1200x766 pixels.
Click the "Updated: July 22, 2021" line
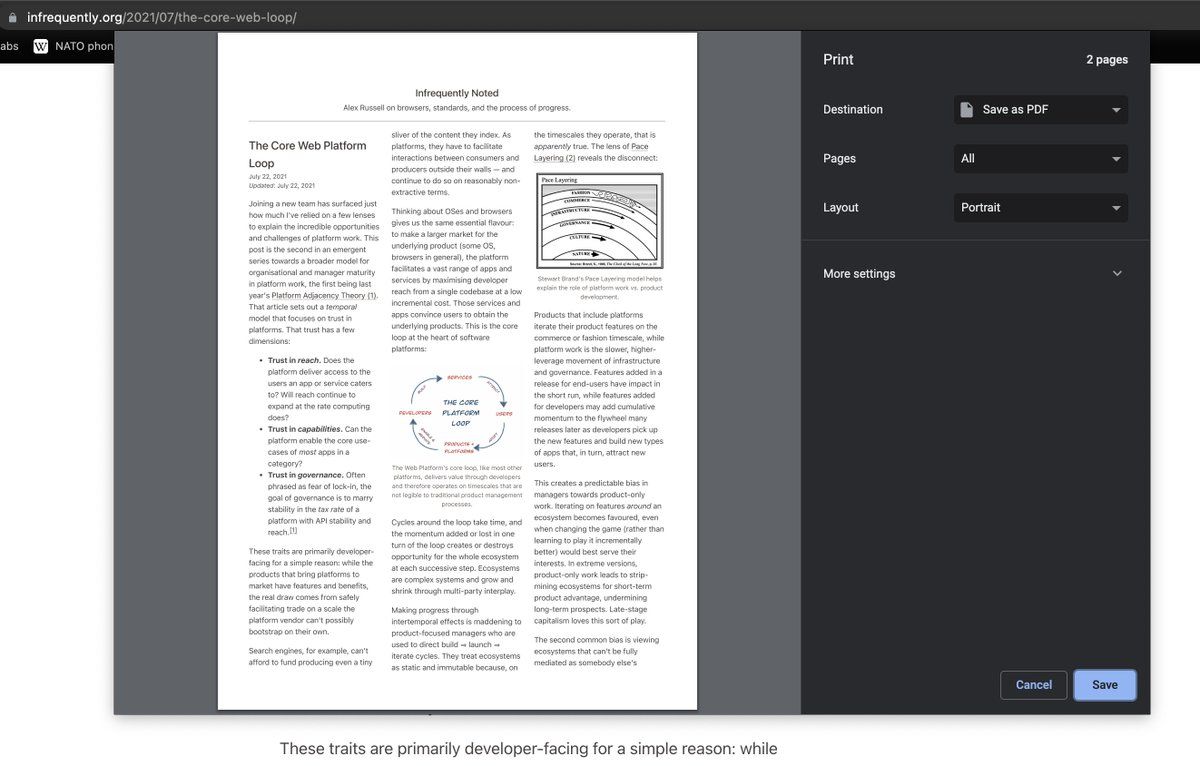coord(282,186)
